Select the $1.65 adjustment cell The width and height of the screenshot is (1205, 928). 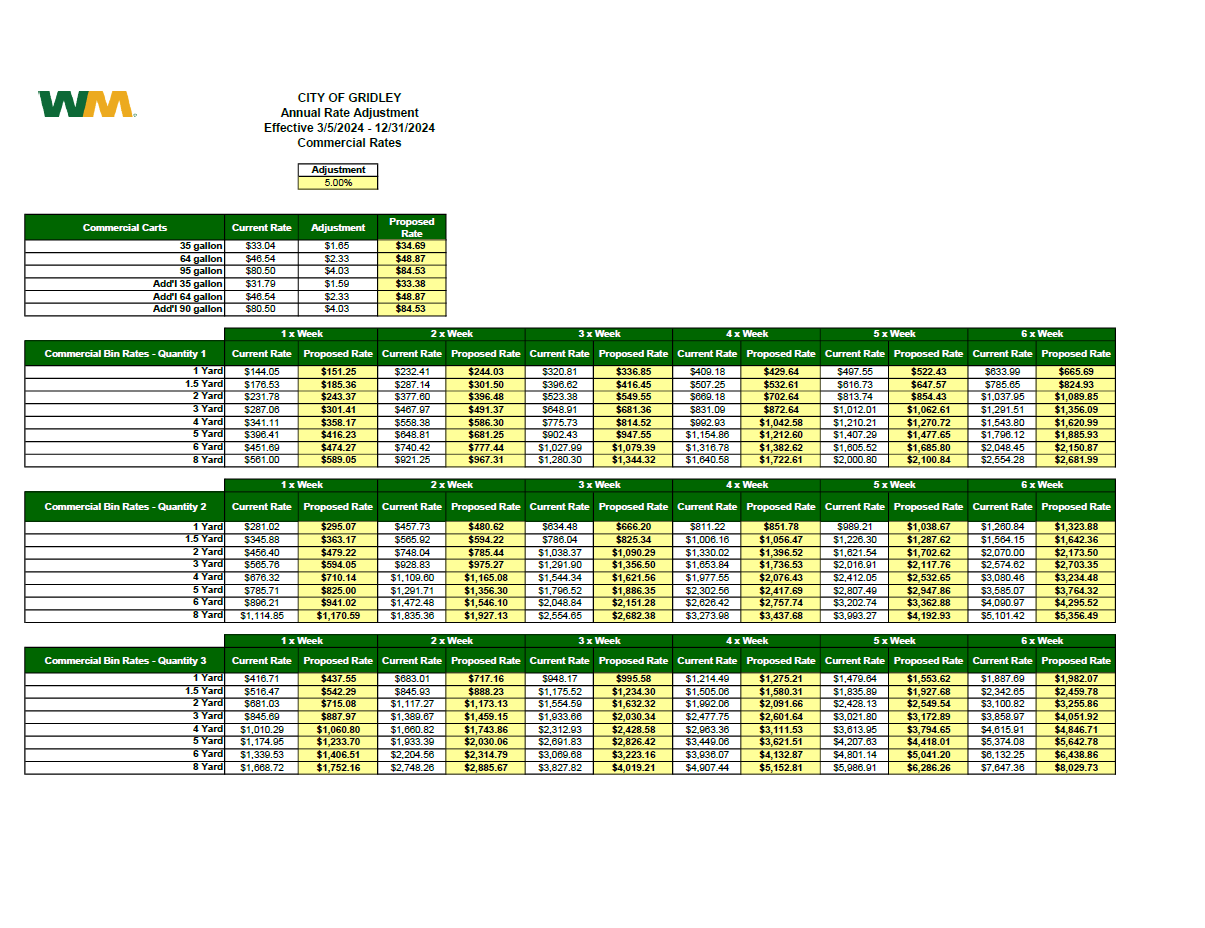pyautogui.click(x=338, y=246)
